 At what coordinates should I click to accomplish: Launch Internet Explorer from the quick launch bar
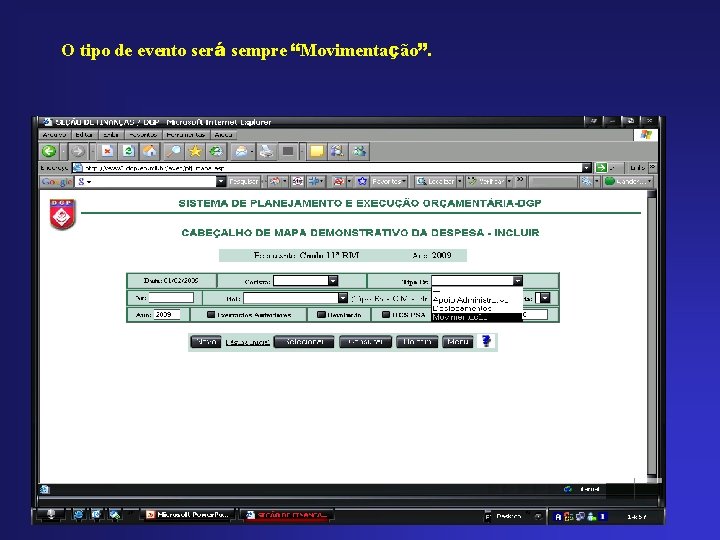(78, 515)
